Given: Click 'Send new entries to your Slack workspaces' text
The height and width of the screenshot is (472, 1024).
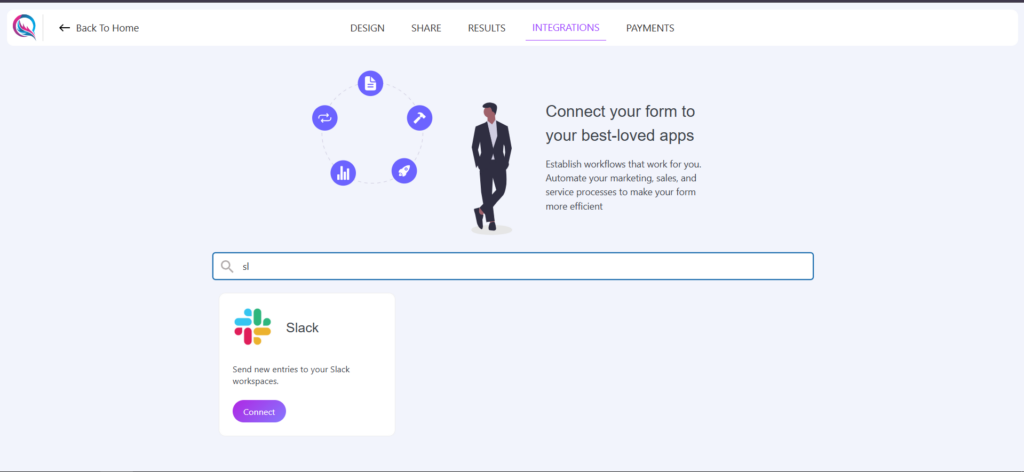Looking at the screenshot, I should (x=291, y=375).
